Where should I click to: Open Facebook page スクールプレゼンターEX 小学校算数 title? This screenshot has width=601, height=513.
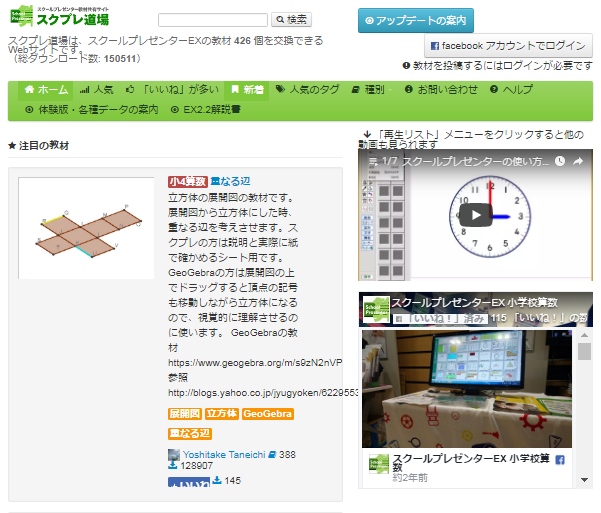pyautogui.click(x=475, y=303)
